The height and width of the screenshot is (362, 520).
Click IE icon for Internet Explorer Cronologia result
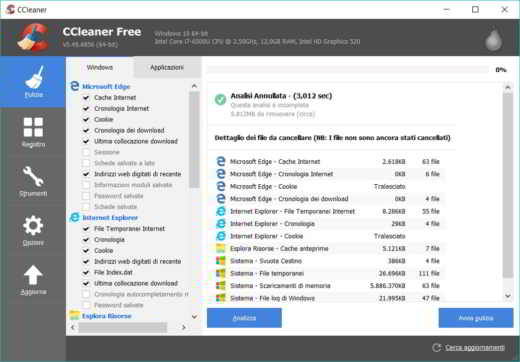[x=220, y=224]
